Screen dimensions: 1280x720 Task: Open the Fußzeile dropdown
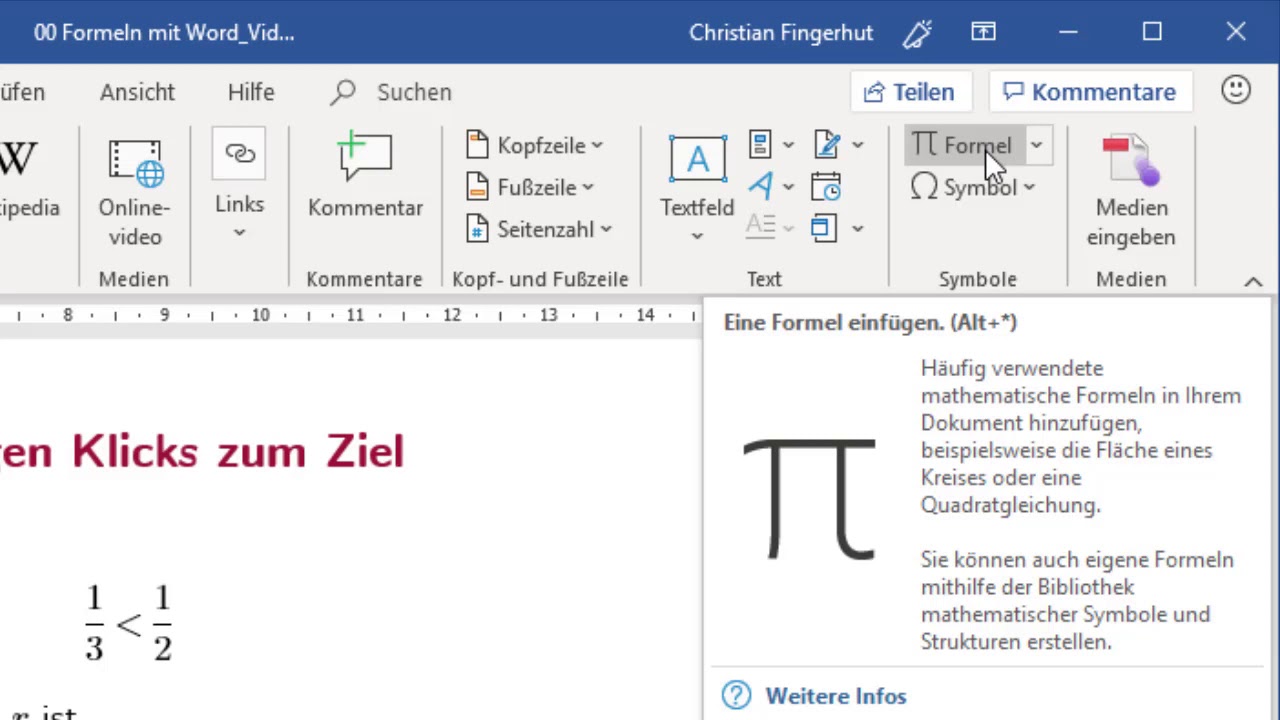[531, 187]
